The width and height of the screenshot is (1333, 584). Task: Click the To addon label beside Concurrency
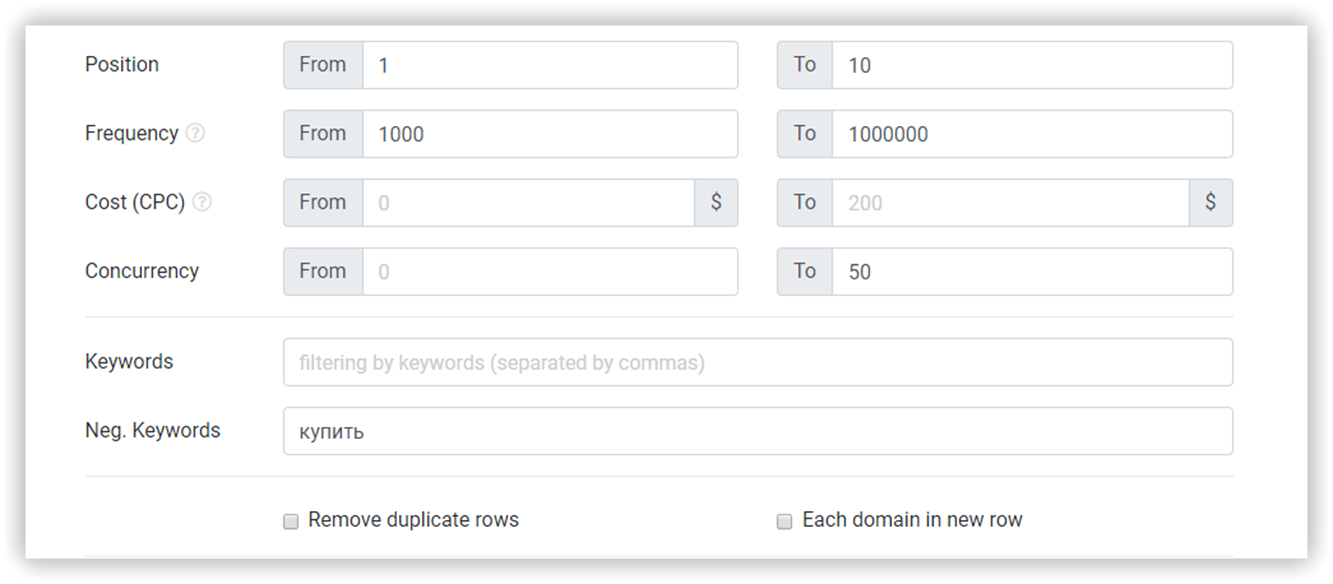coord(805,272)
